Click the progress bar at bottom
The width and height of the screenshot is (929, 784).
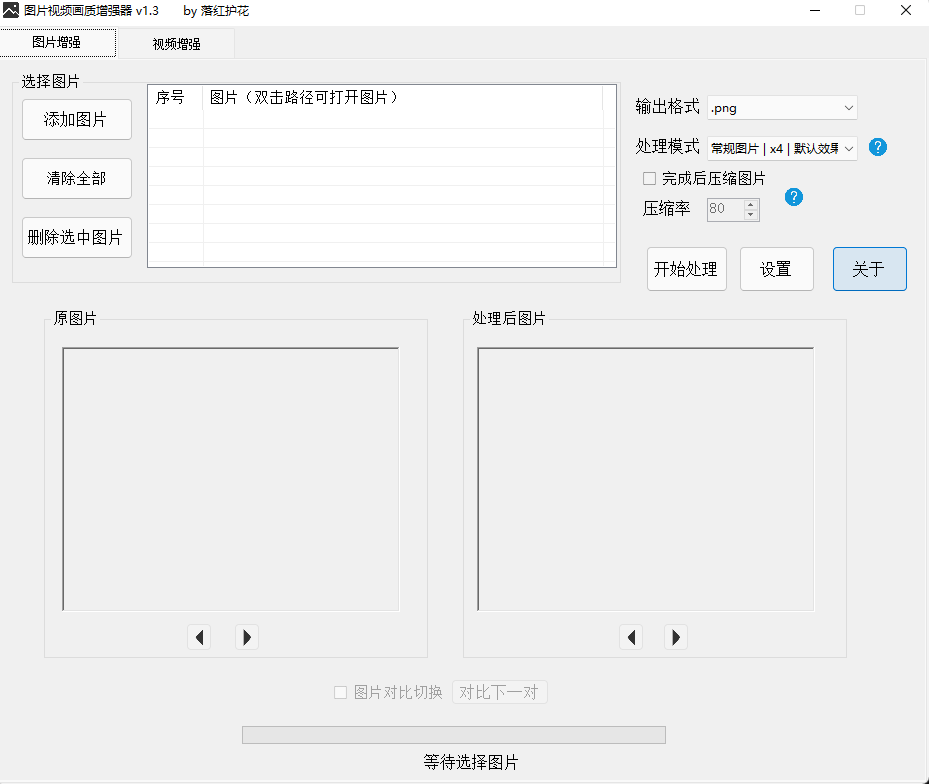click(x=453, y=735)
